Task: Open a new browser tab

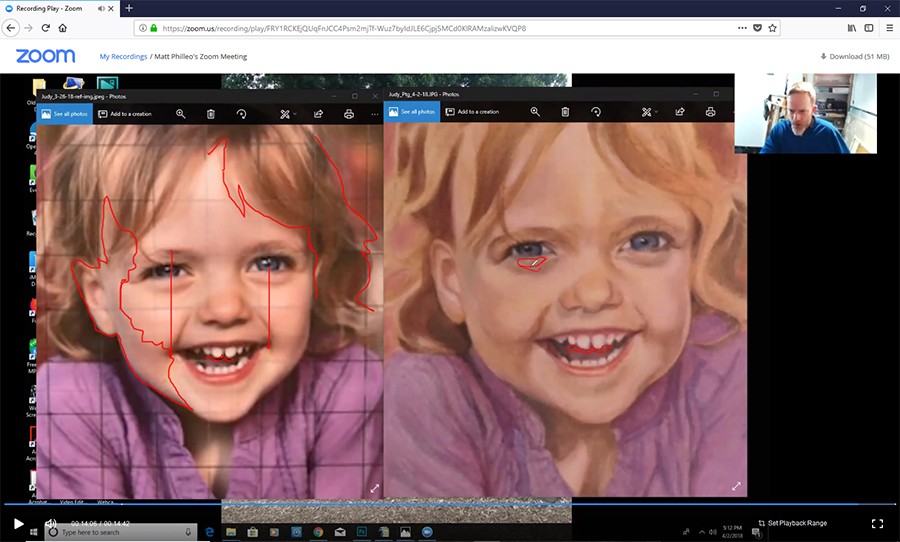Action: pos(129,8)
